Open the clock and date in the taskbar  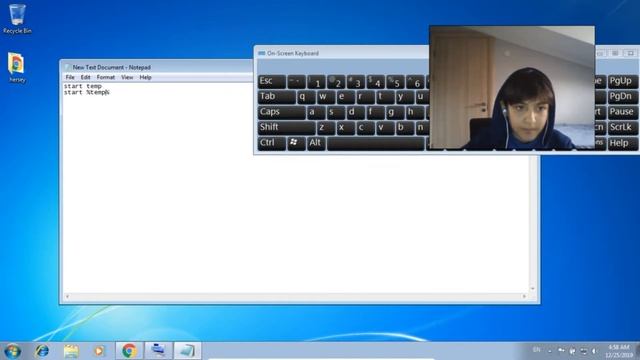(619, 351)
